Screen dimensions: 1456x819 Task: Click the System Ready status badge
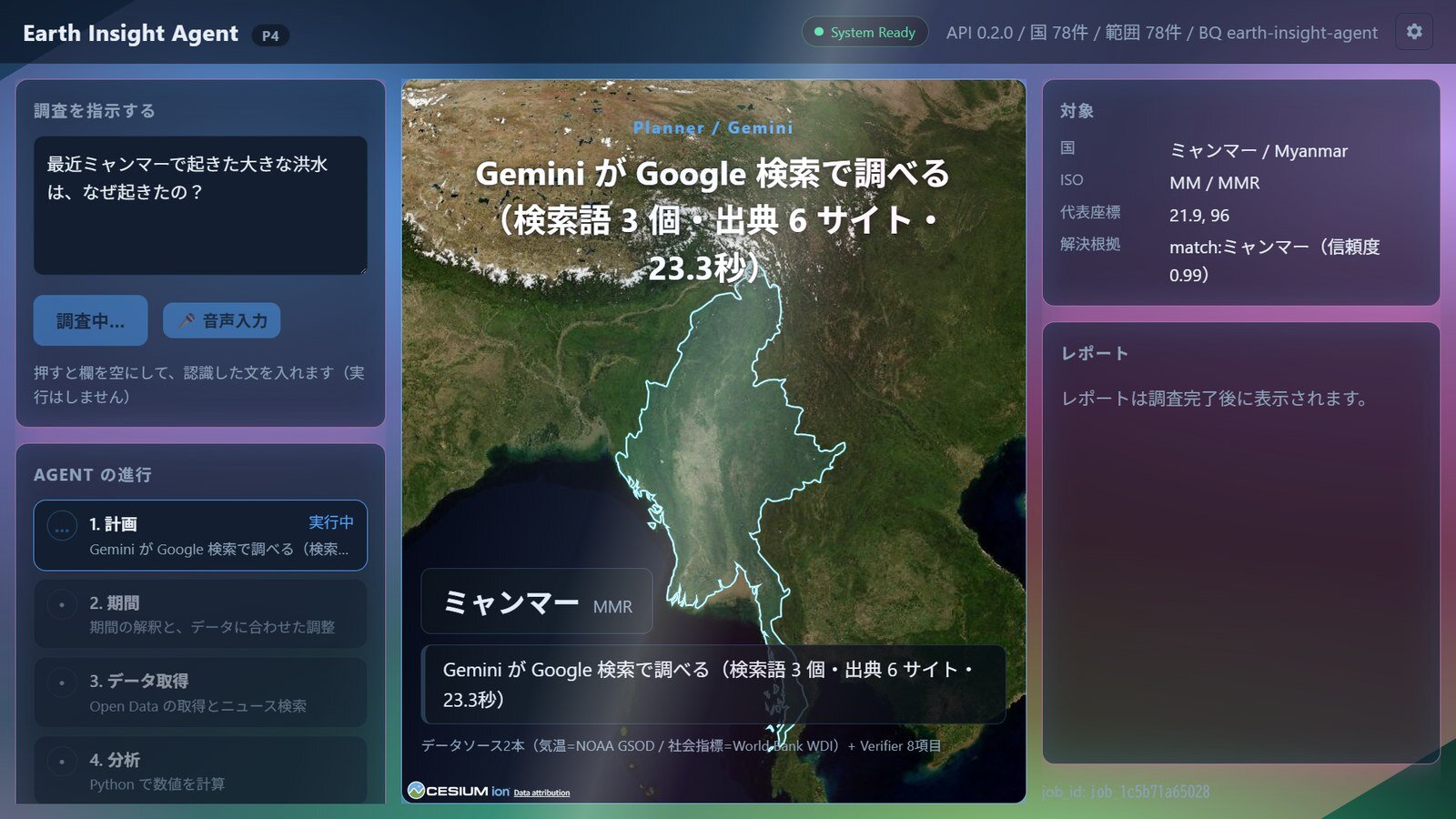(x=864, y=32)
